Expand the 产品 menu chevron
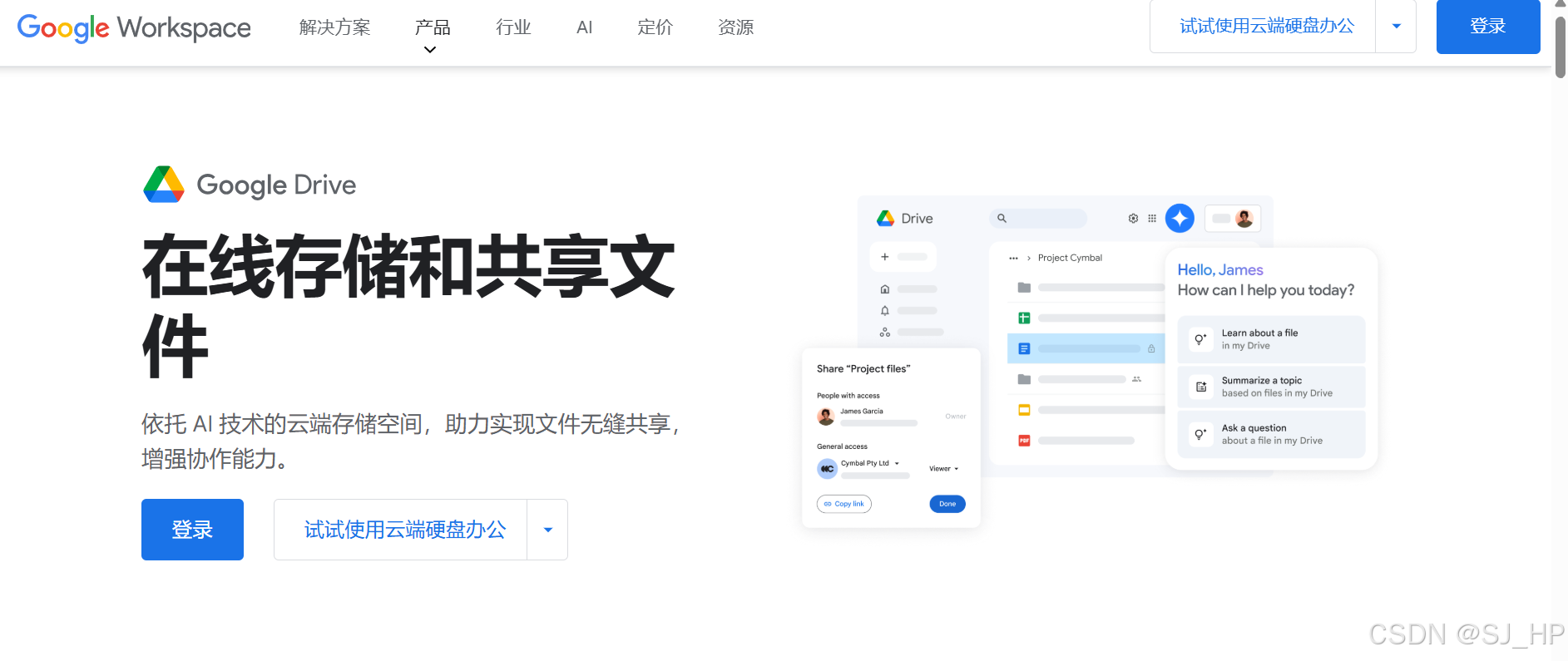The image size is (1568, 661). (430, 50)
